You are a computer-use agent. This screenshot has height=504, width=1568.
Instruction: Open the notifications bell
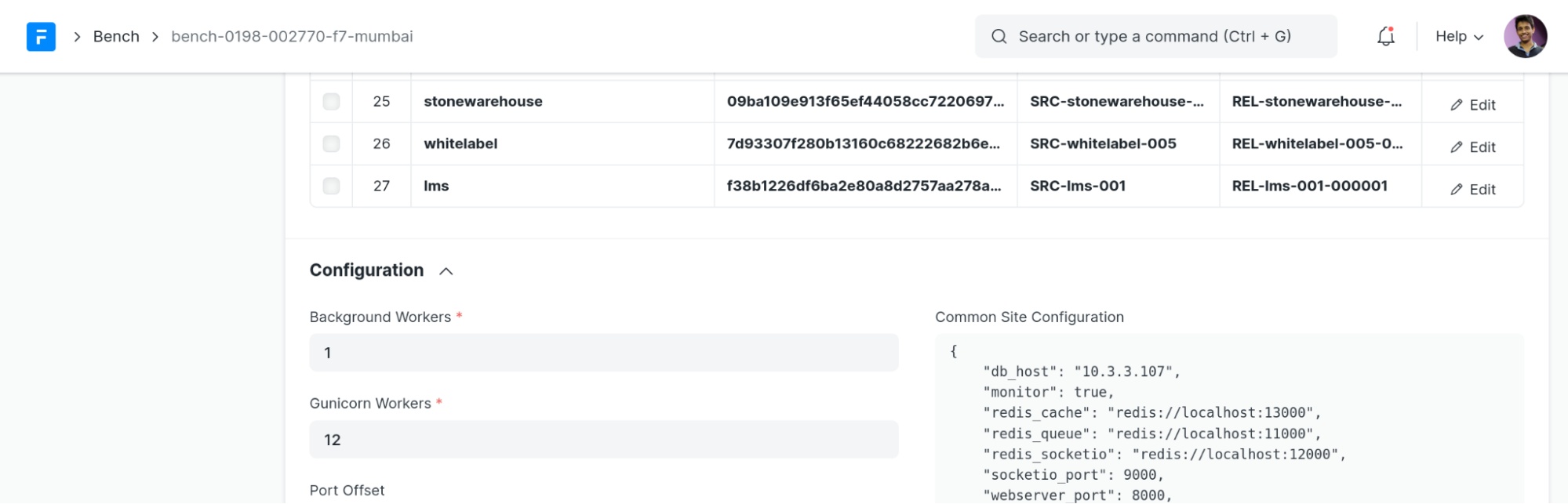coord(1385,37)
